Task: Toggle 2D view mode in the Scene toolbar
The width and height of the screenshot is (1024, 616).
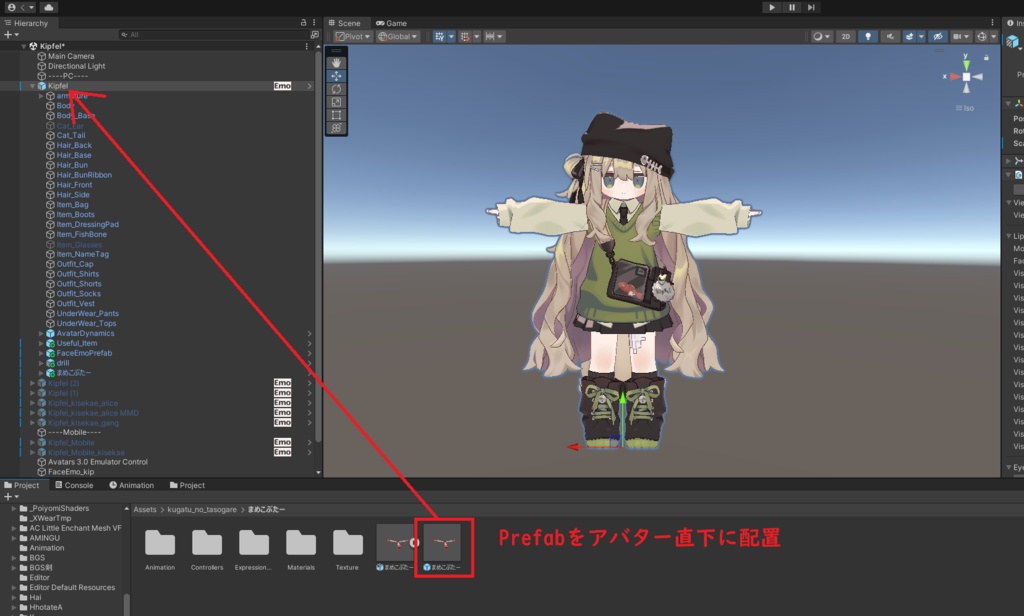Action: (845, 36)
